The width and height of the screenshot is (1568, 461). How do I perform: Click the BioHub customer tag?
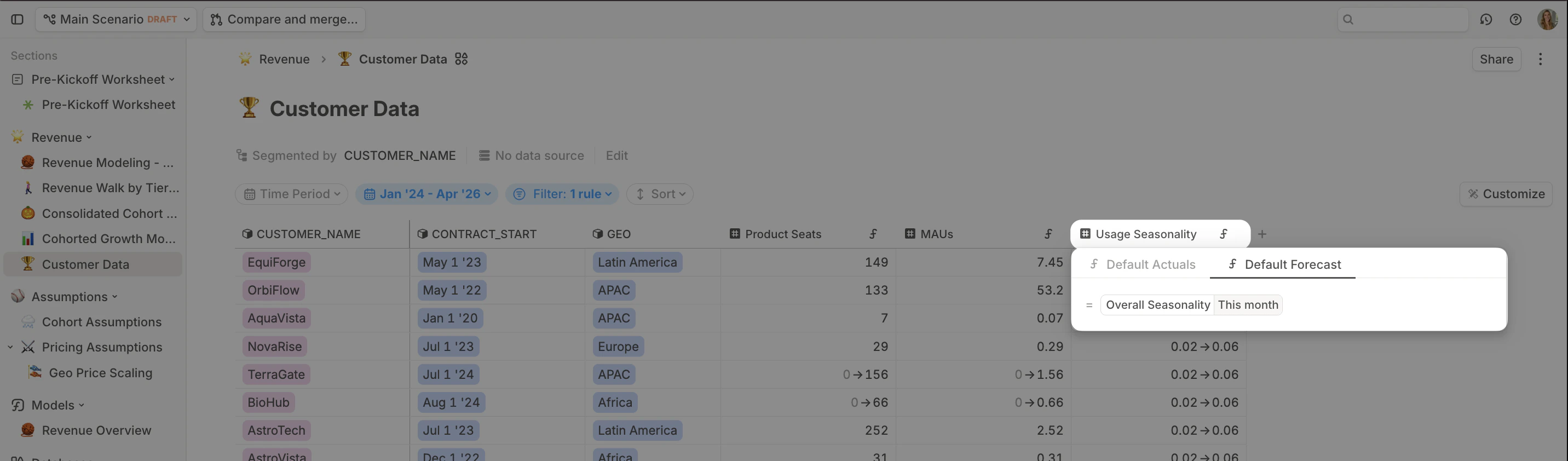tap(268, 402)
